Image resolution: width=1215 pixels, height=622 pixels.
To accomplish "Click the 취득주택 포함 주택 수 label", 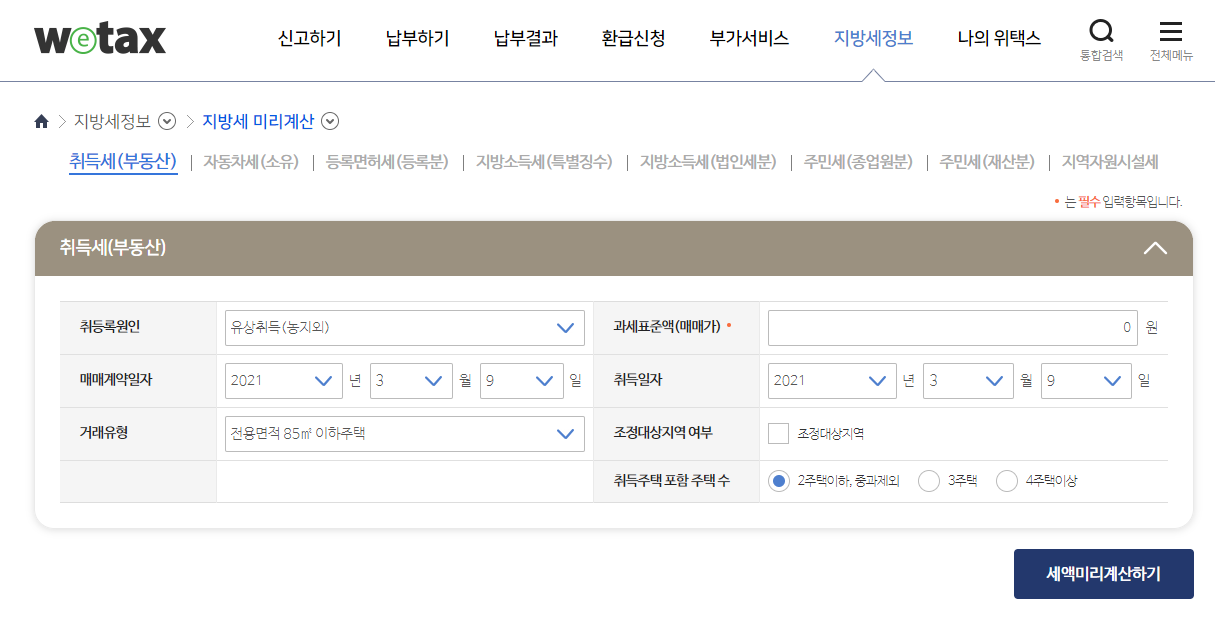I will click(x=671, y=481).
